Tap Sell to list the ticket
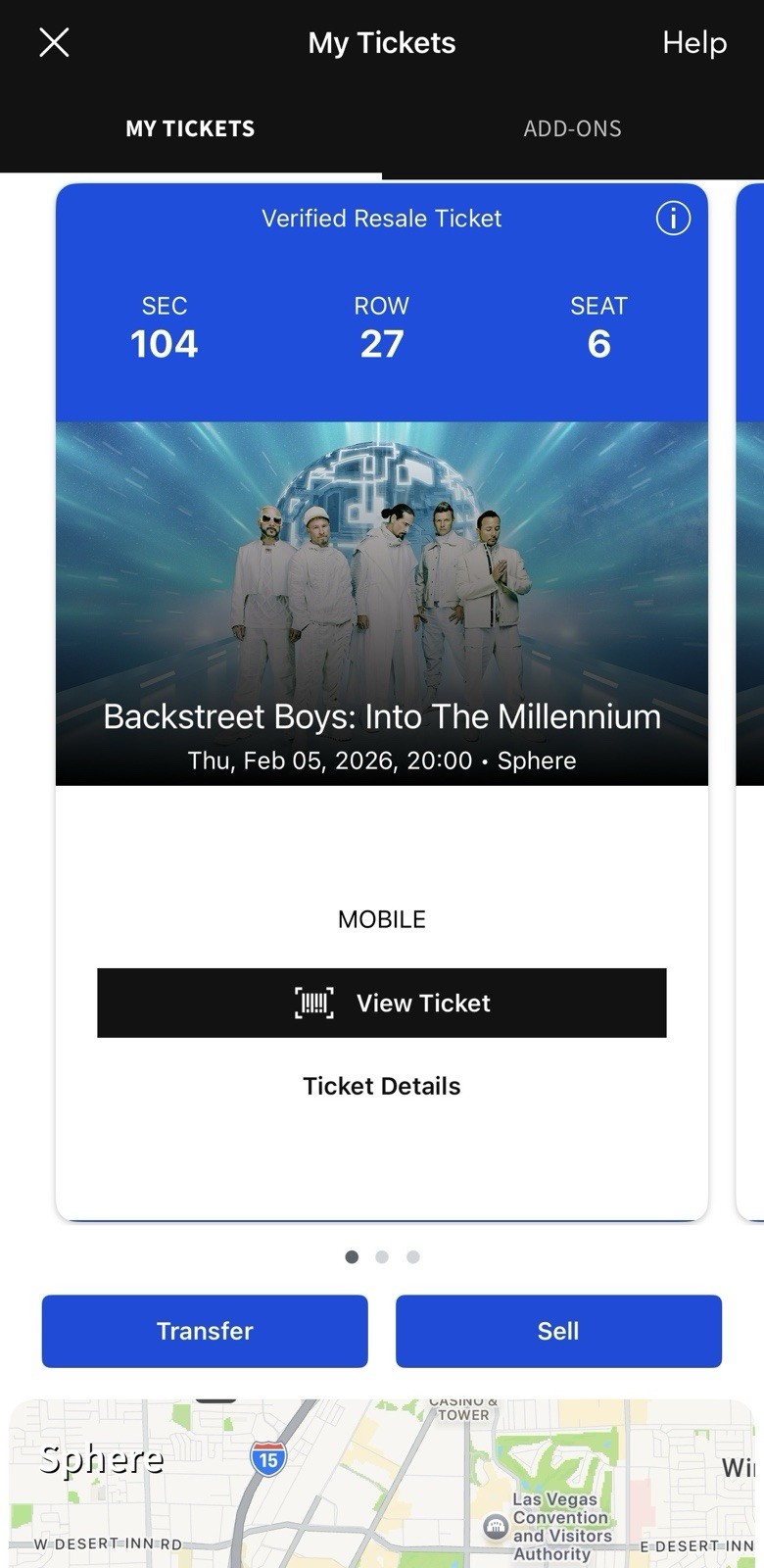Viewport: 764px width, 1568px height. [558, 1331]
